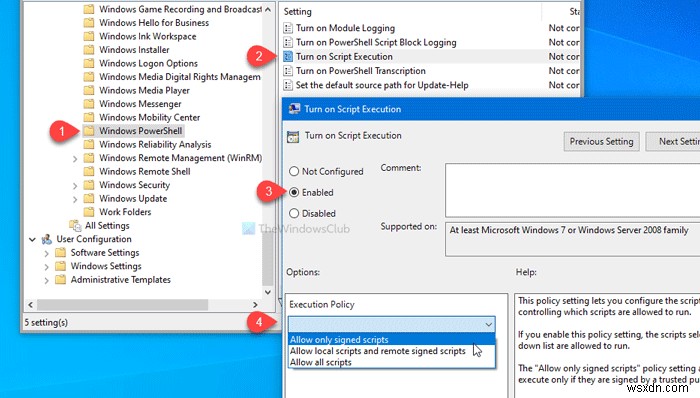The height and width of the screenshot is (398, 700).
Task: Click the Supported on text field
Action: (x=573, y=239)
